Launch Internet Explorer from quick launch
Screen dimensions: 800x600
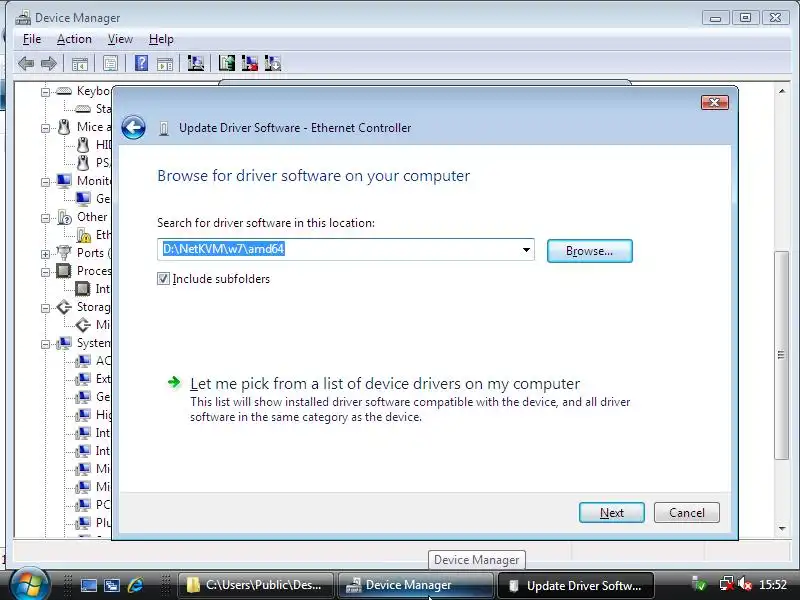pos(136,585)
